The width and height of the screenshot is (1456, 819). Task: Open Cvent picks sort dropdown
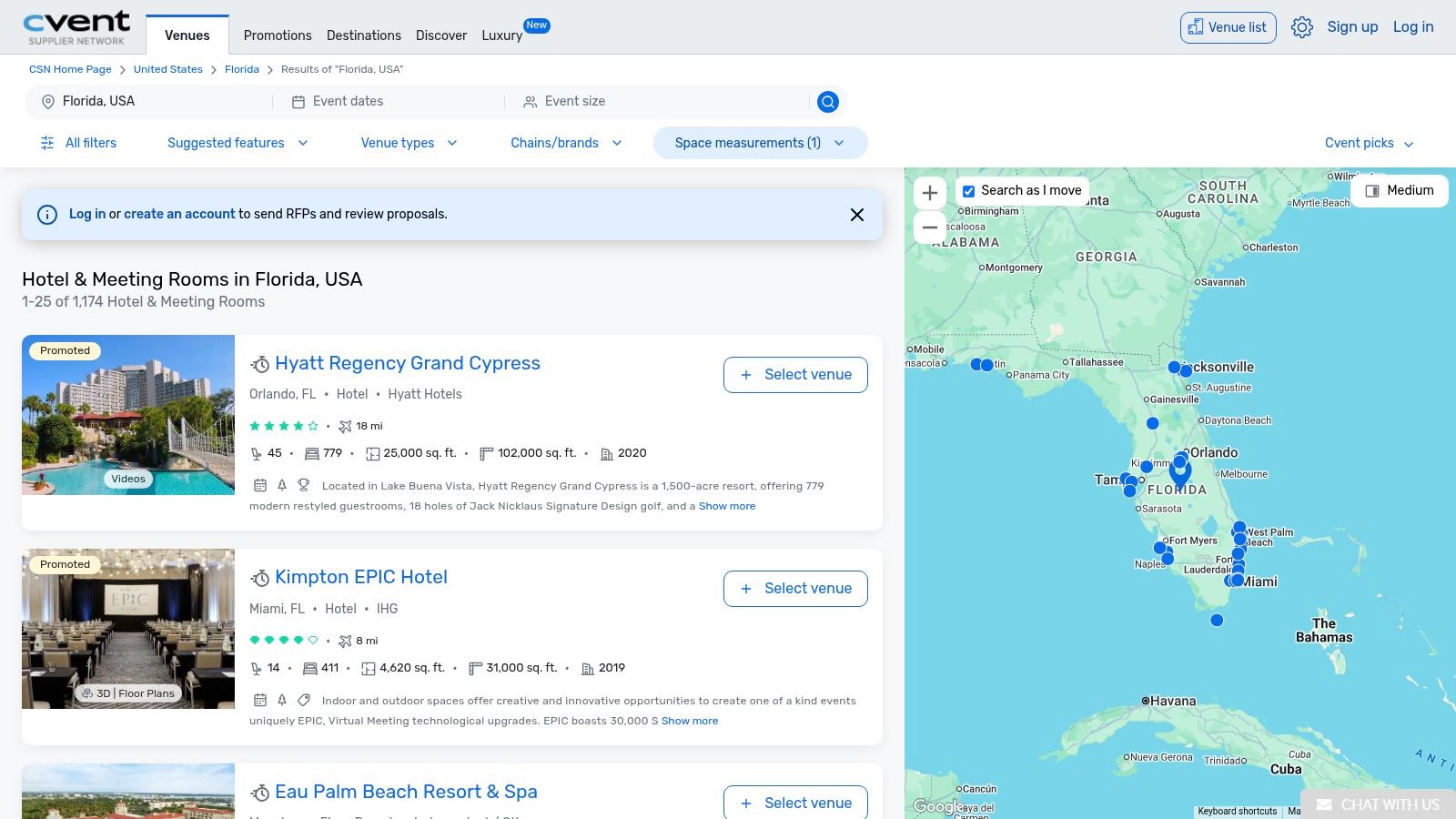(1369, 143)
